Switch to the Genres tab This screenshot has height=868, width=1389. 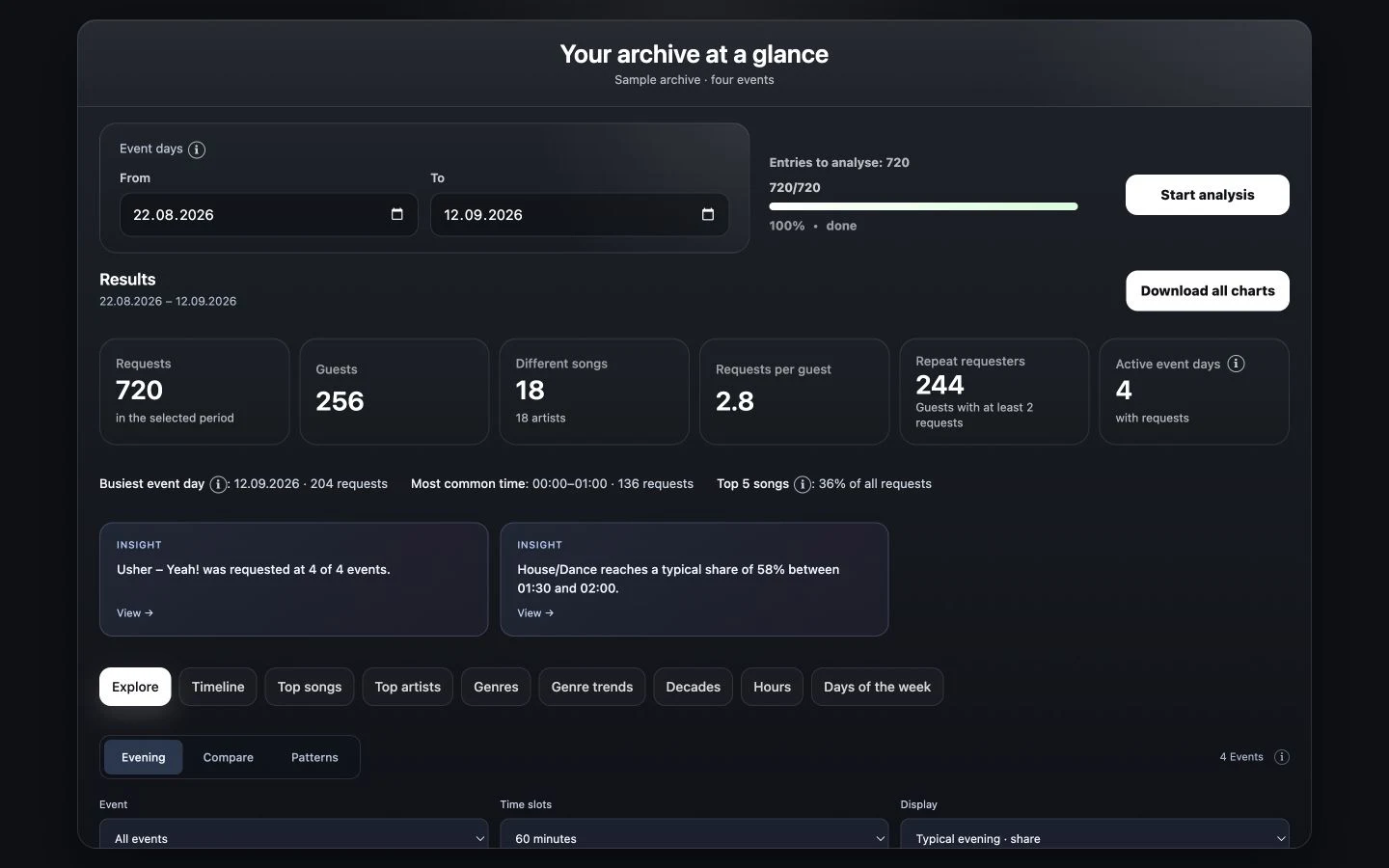tap(496, 687)
